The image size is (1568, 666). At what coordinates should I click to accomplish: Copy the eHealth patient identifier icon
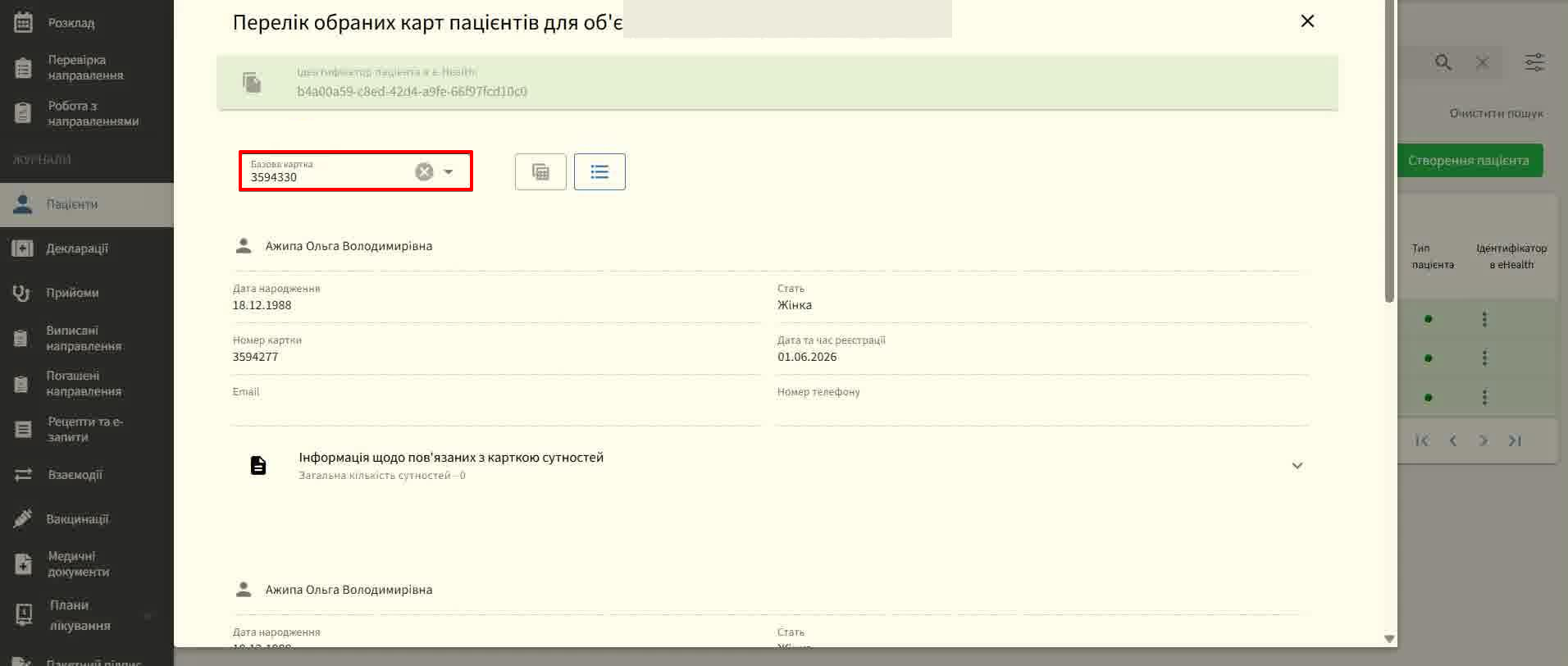pos(252,82)
